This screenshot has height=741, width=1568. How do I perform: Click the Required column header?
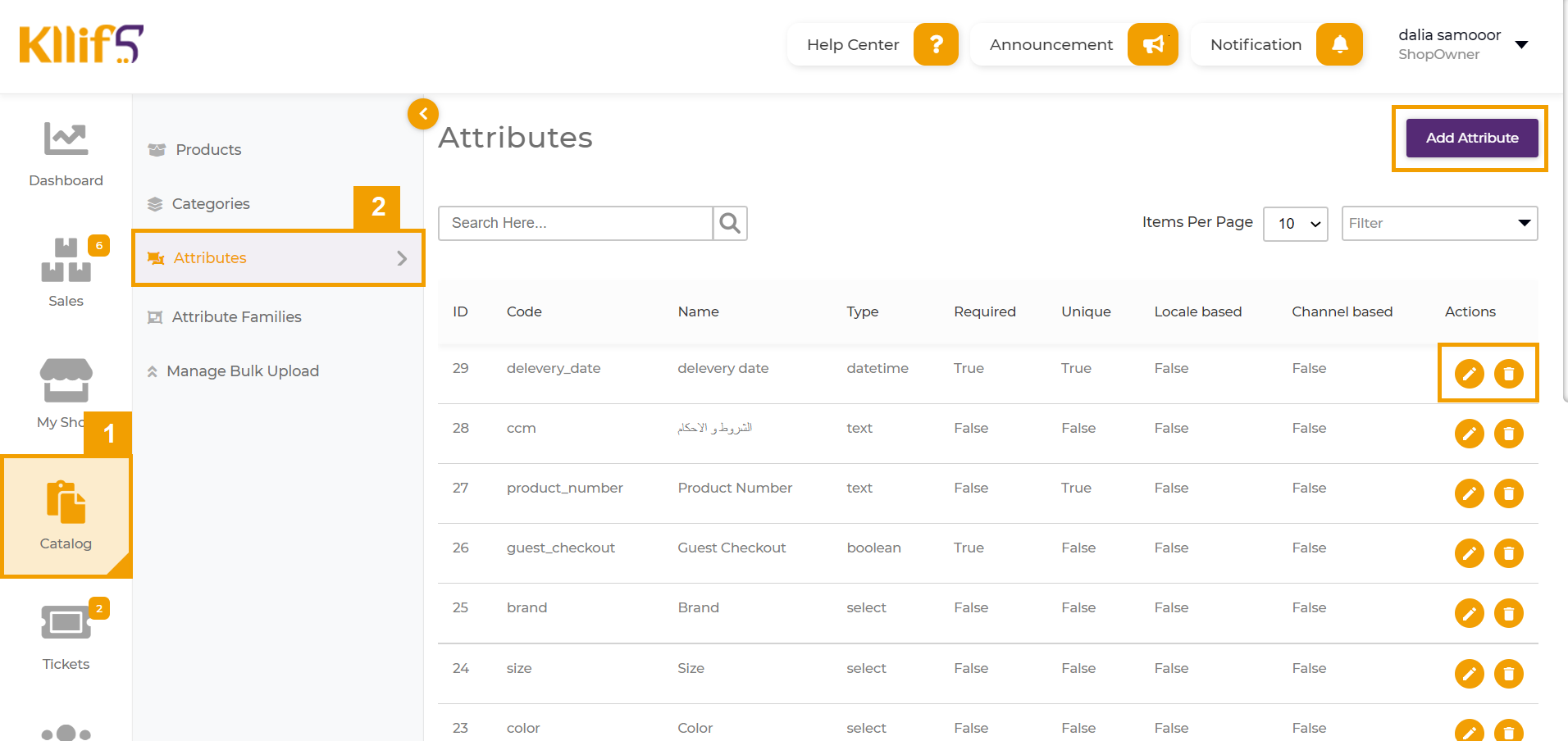[985, 311]
